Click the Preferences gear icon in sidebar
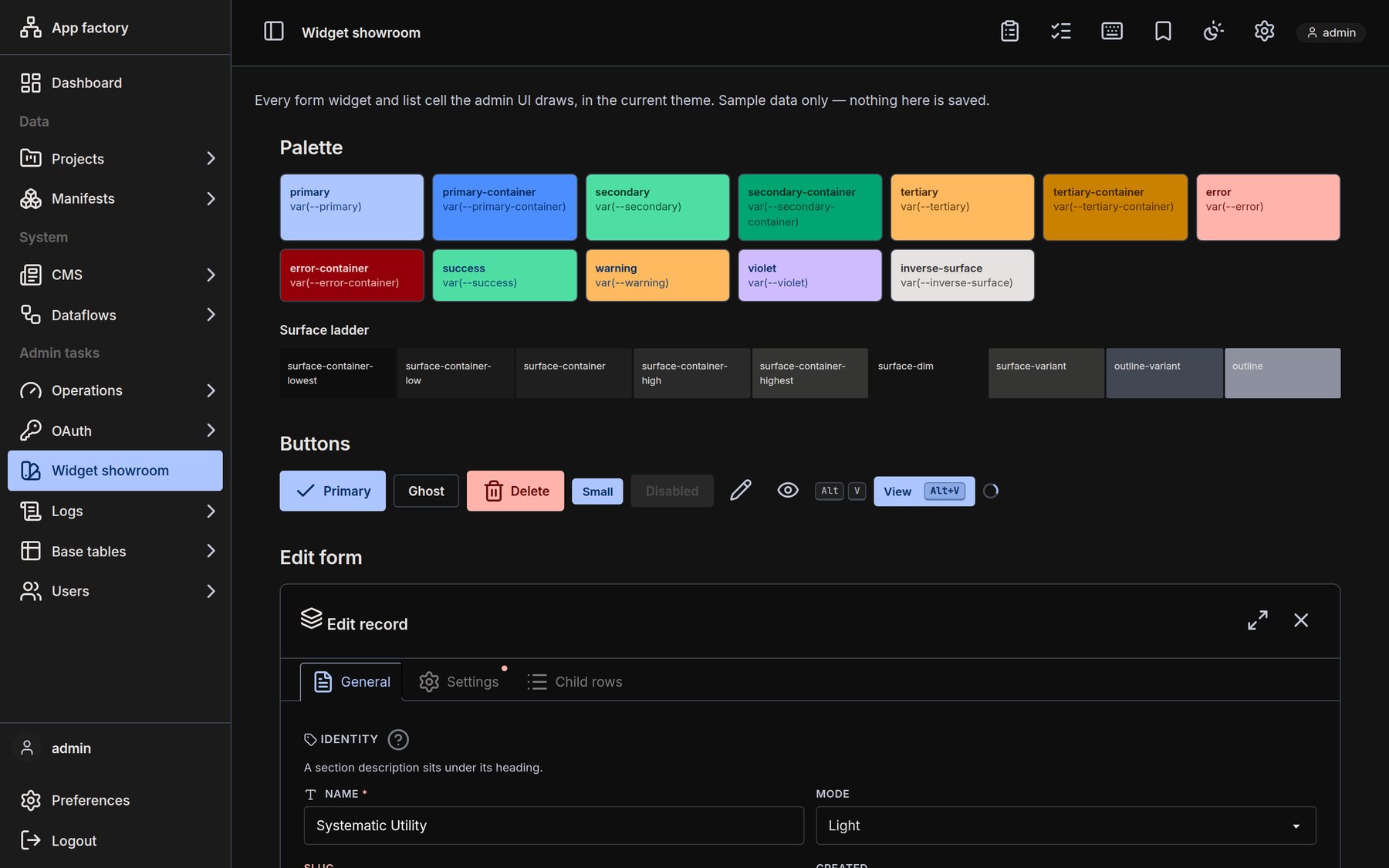This screenshot has height=868, width=1389. point(31,800)
